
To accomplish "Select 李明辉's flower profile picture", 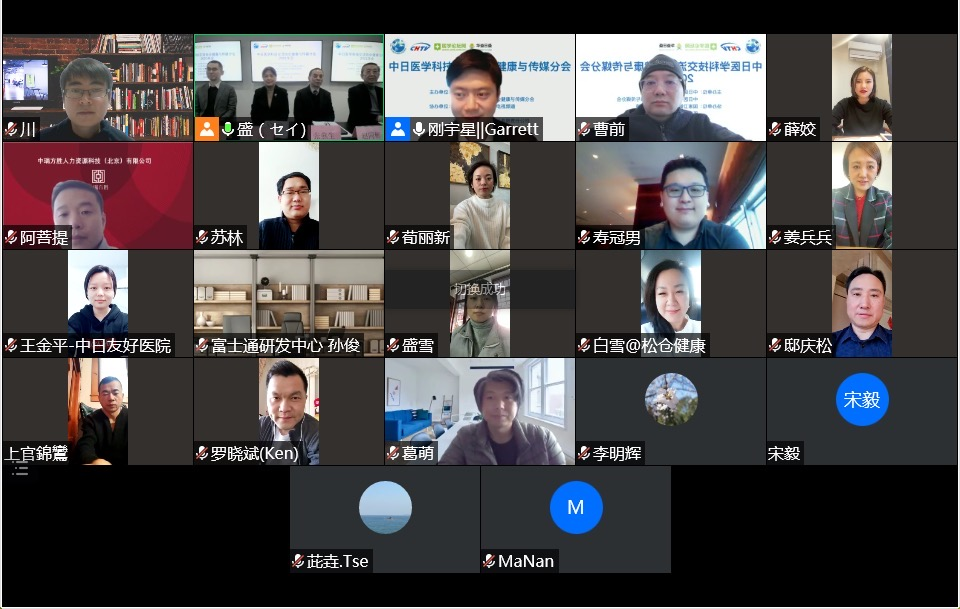I will click(x=671, y=399).
